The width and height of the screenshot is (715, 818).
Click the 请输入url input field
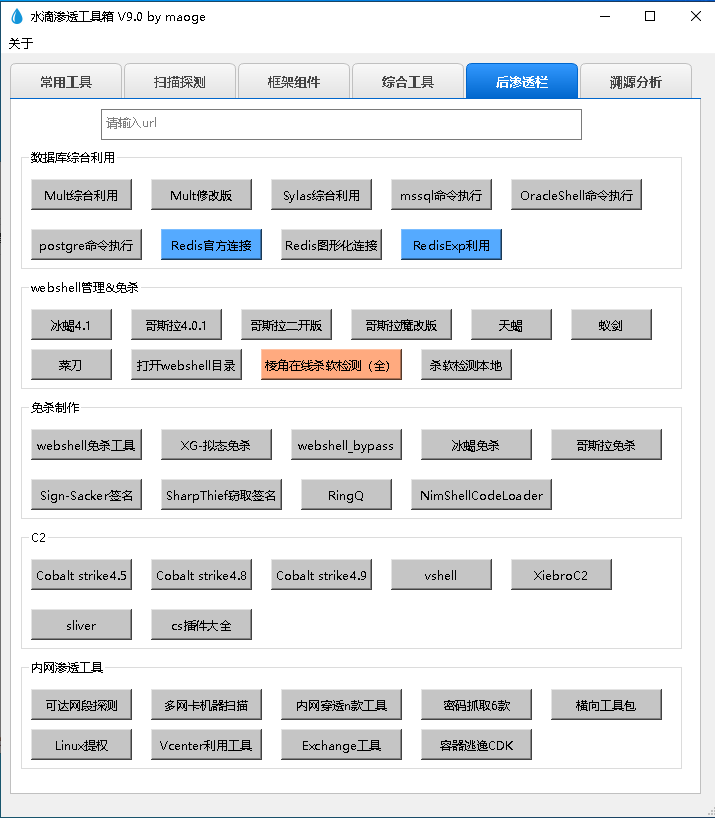coord(341,124)
